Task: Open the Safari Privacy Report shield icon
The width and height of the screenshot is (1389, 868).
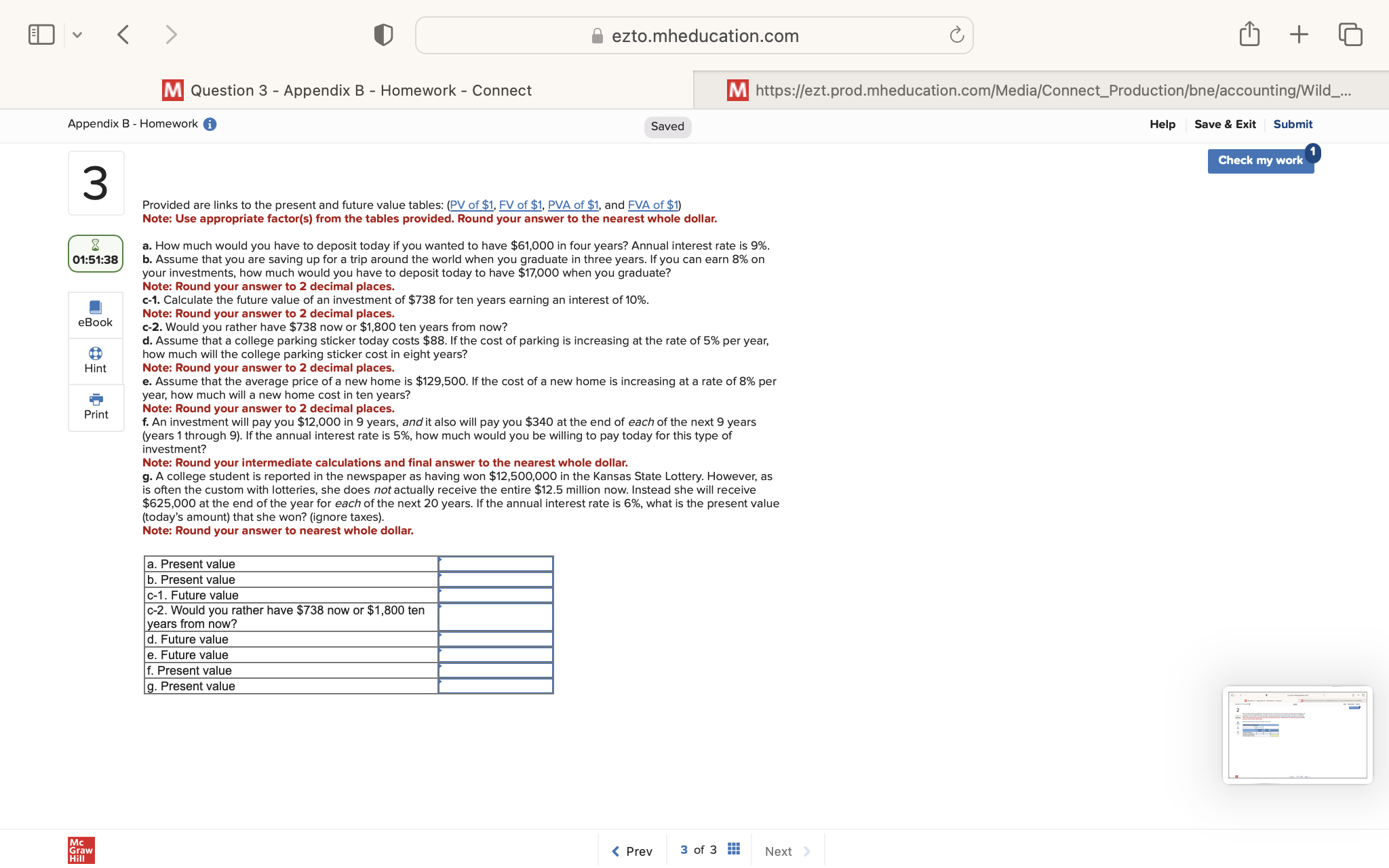Action: point(383,34)
